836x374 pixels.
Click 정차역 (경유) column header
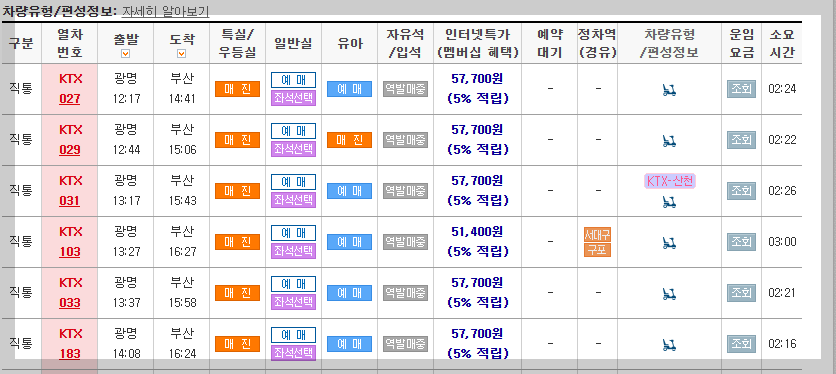point(597,43)
